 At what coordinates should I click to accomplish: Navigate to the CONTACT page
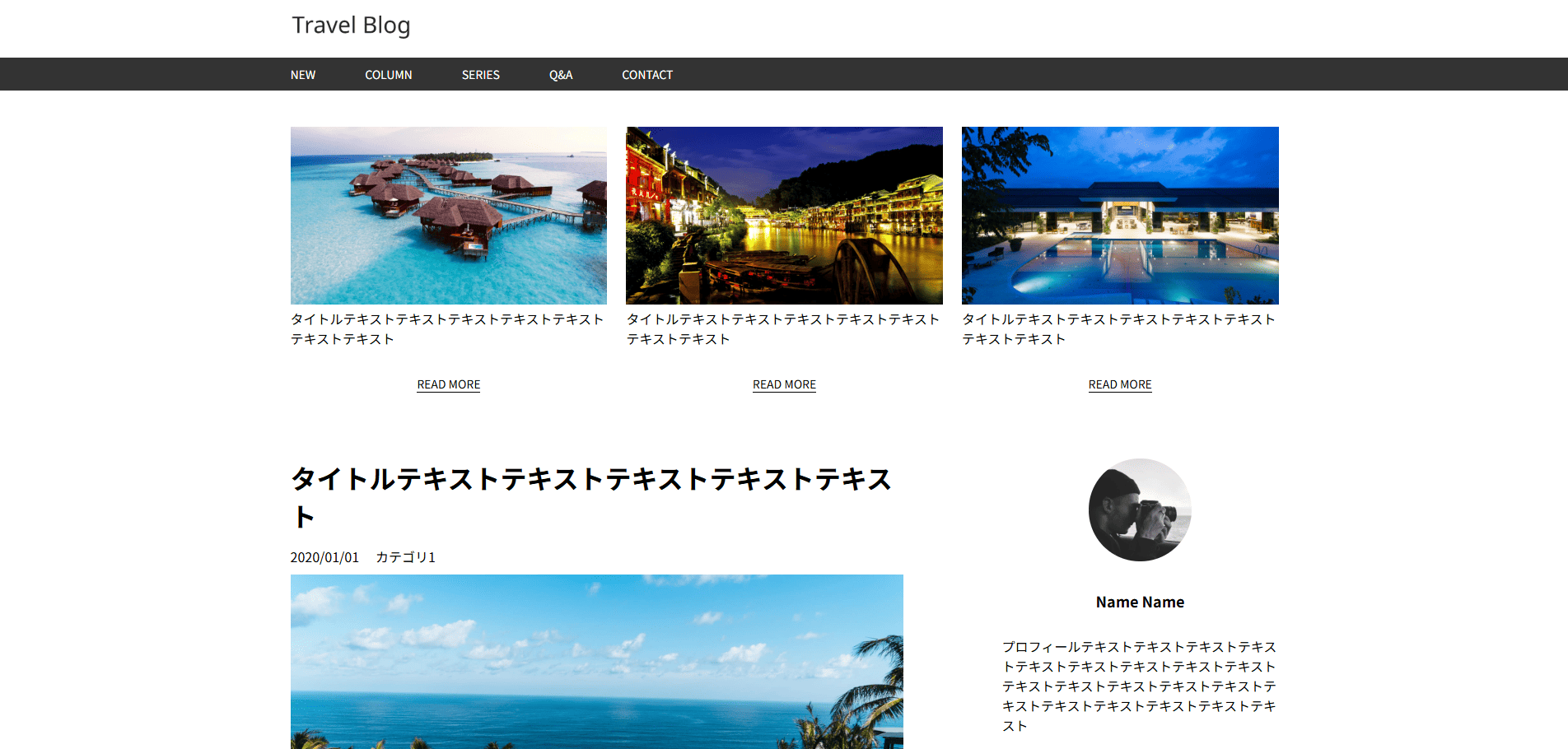[x=647, y=75]
